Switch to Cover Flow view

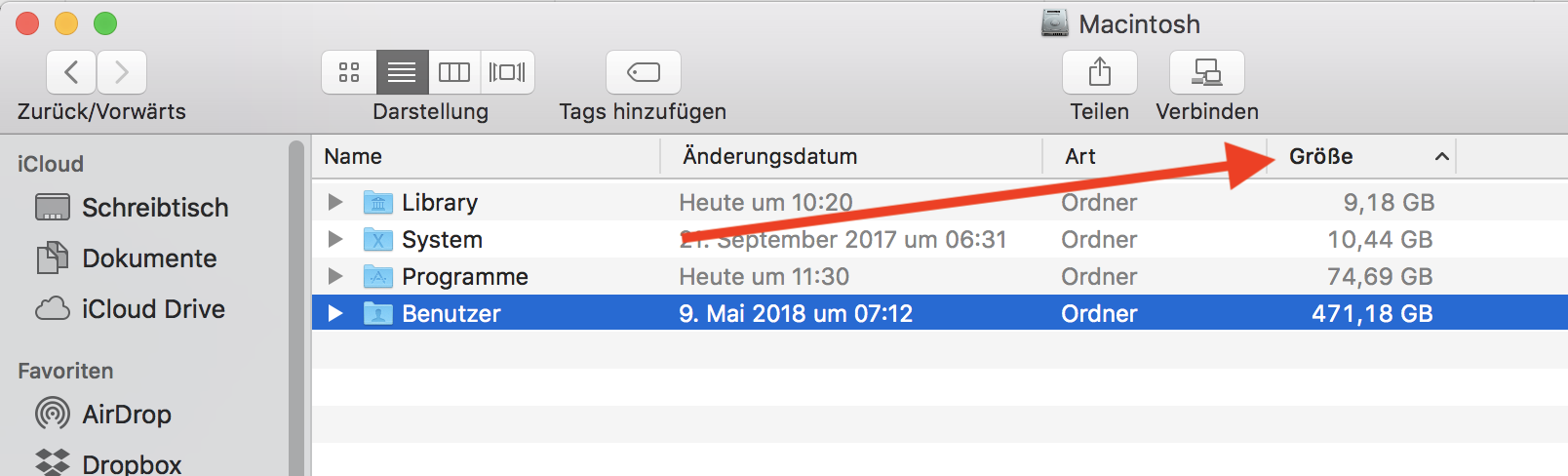tap(507, 72)
